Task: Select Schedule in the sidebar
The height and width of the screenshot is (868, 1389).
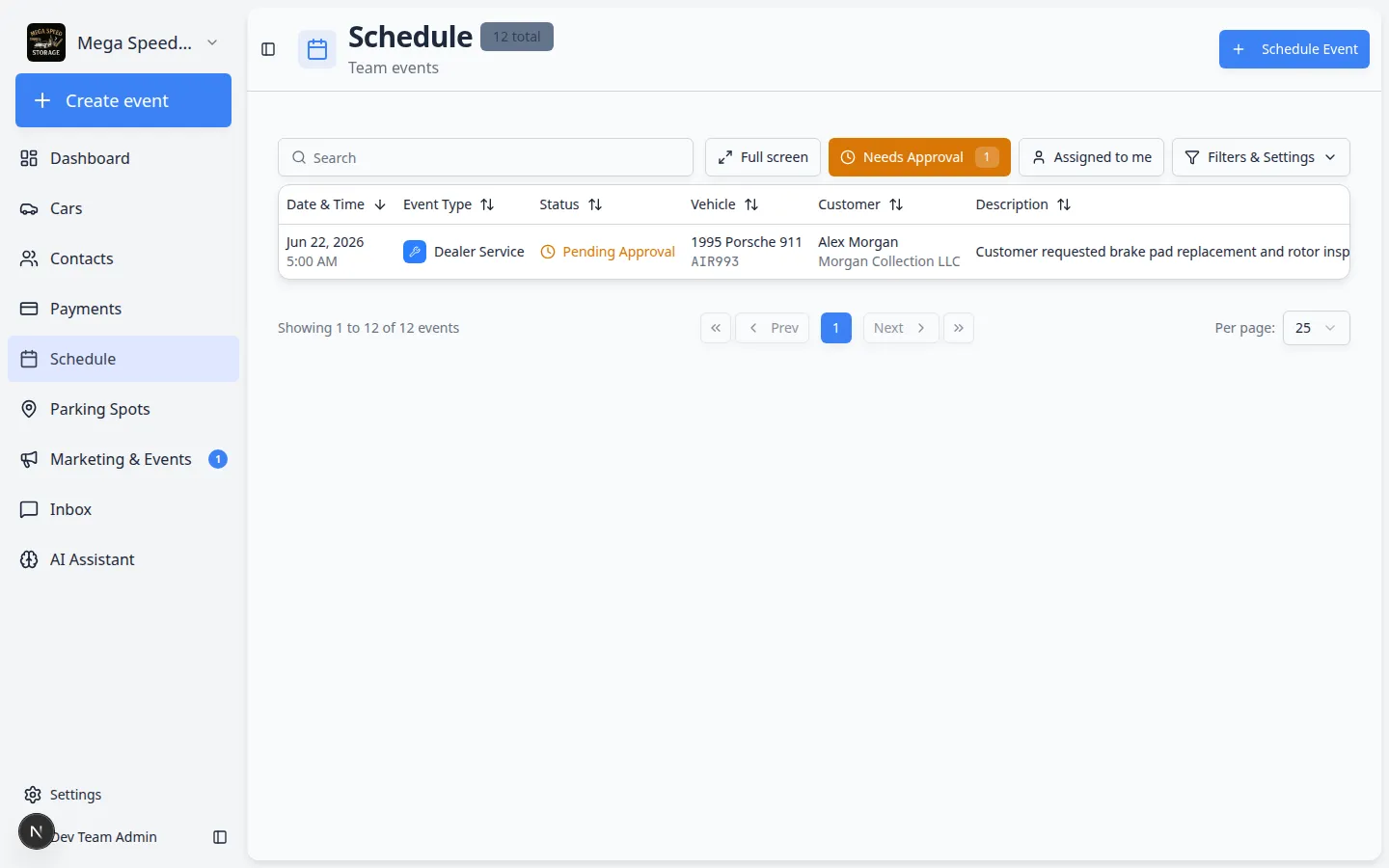Action: [123, 359]
